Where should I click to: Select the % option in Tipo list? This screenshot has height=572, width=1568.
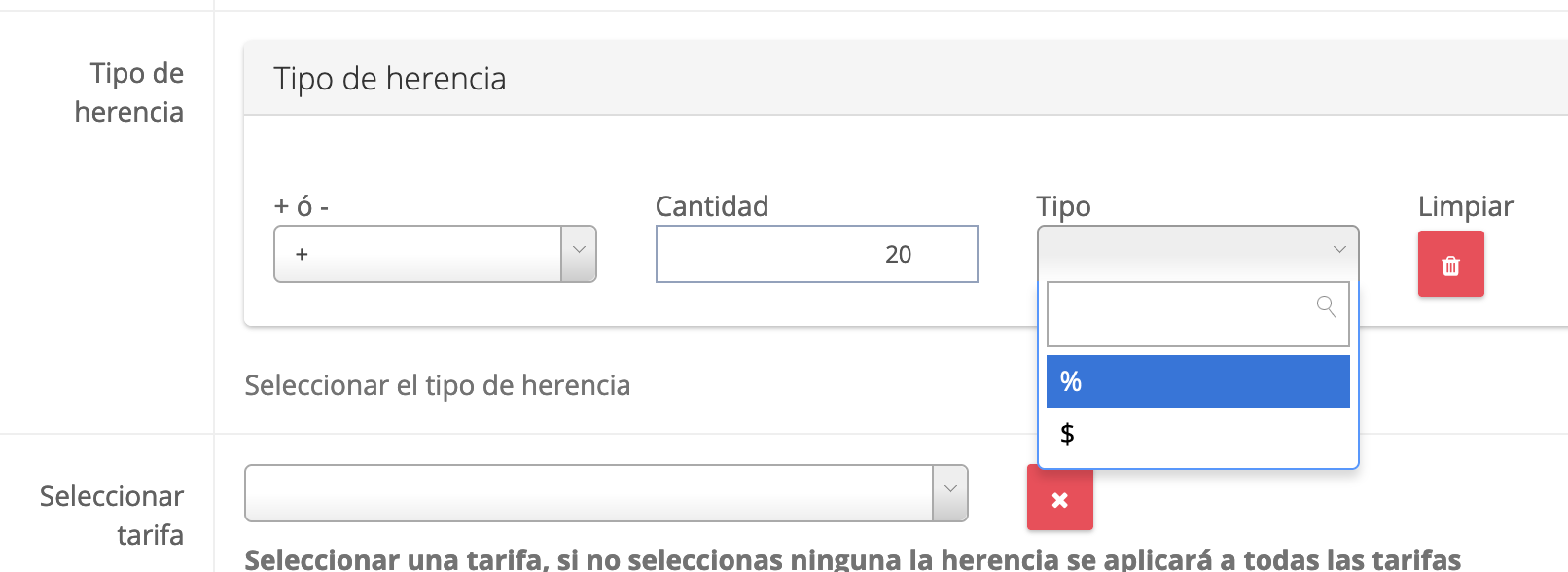tap(1197, 381)
